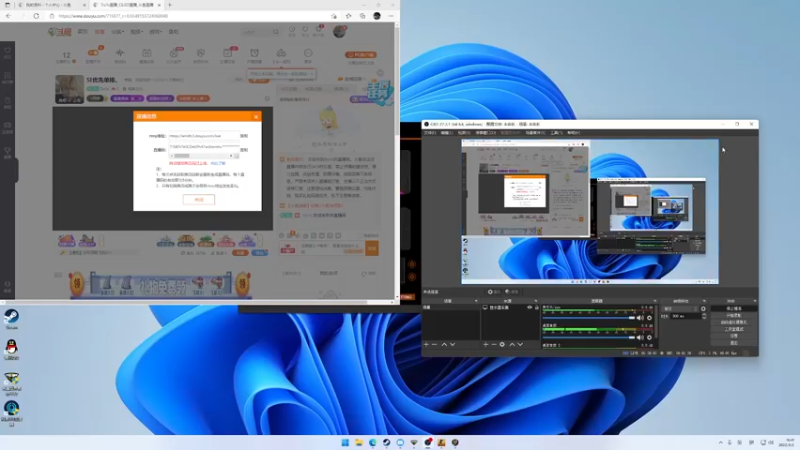The image size is (800, 450).
Task: Open Edge browser from taskbar
Action: tap(373, 442)
